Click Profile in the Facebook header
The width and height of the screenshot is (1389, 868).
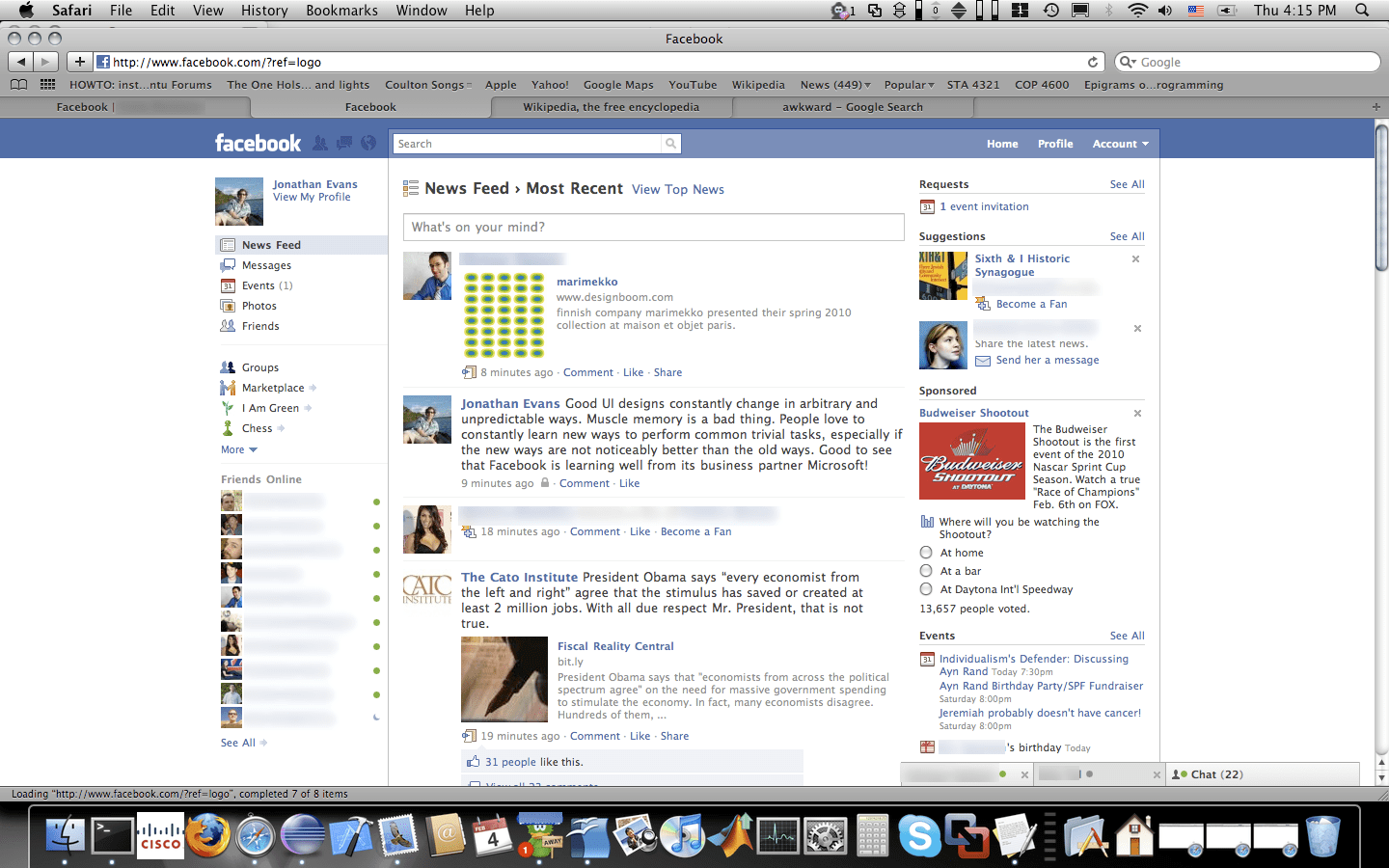point(1055,144)
